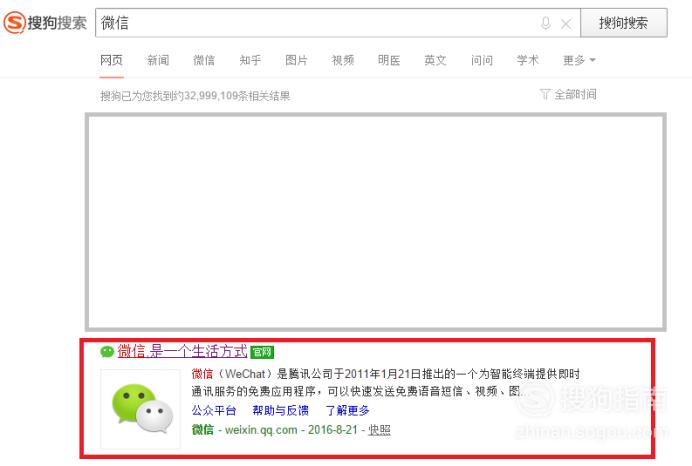Switch to the 英文 tab
Viewport: 692px width, 466px height.
[x=435, y=60]
